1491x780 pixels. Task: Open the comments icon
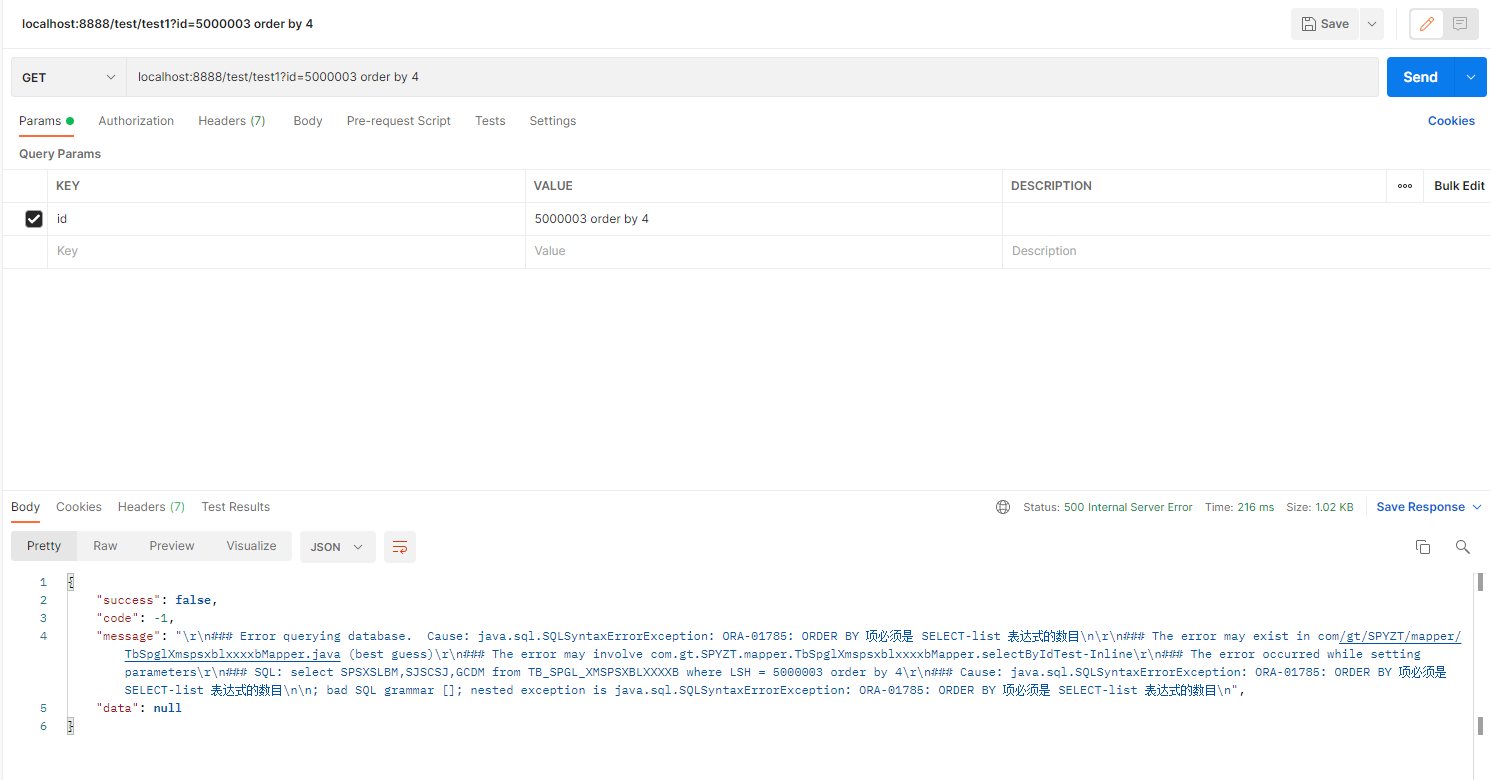tap(1460, 24)
